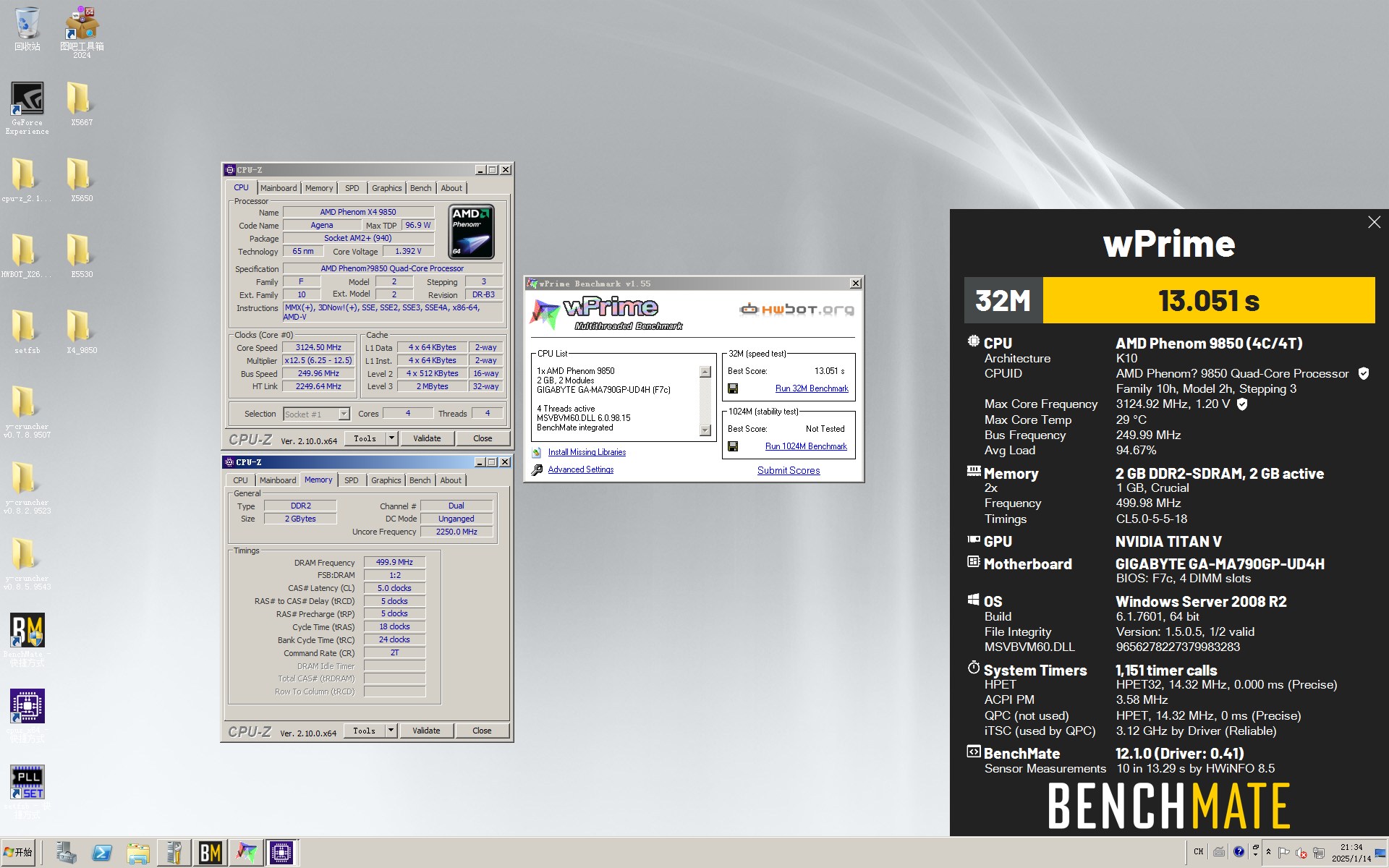Open the Socket #1 selection combo box
Viewport: 1389px width, 868px height.
(316, 414)
